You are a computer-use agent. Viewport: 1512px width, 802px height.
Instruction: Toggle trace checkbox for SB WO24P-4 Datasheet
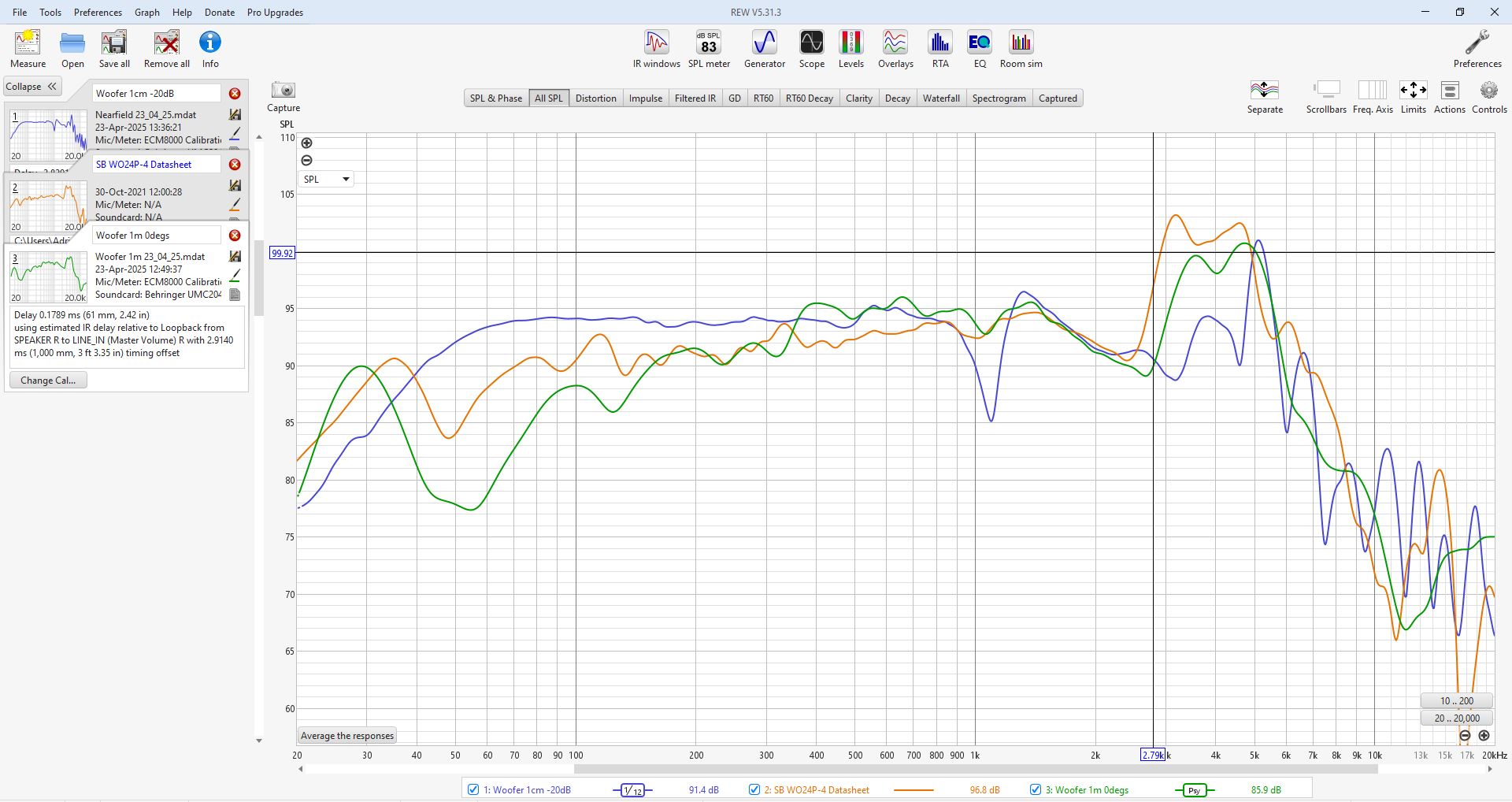[x=754, y=789]
